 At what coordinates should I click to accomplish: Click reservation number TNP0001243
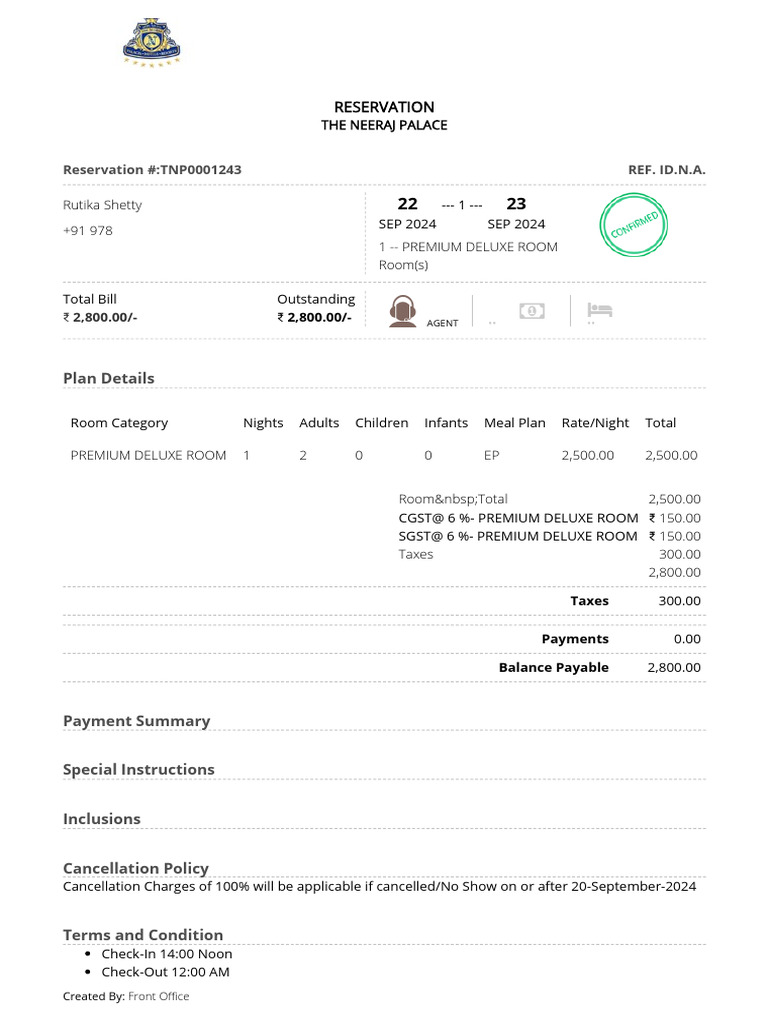(x=200, y=170)
